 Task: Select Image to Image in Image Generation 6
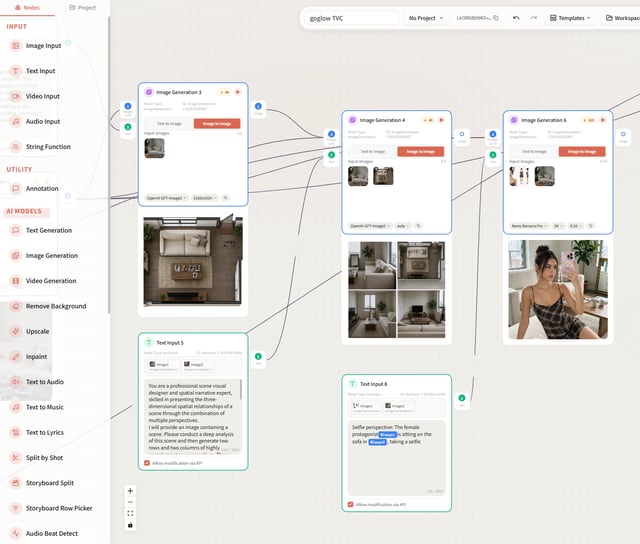[582, 152]
